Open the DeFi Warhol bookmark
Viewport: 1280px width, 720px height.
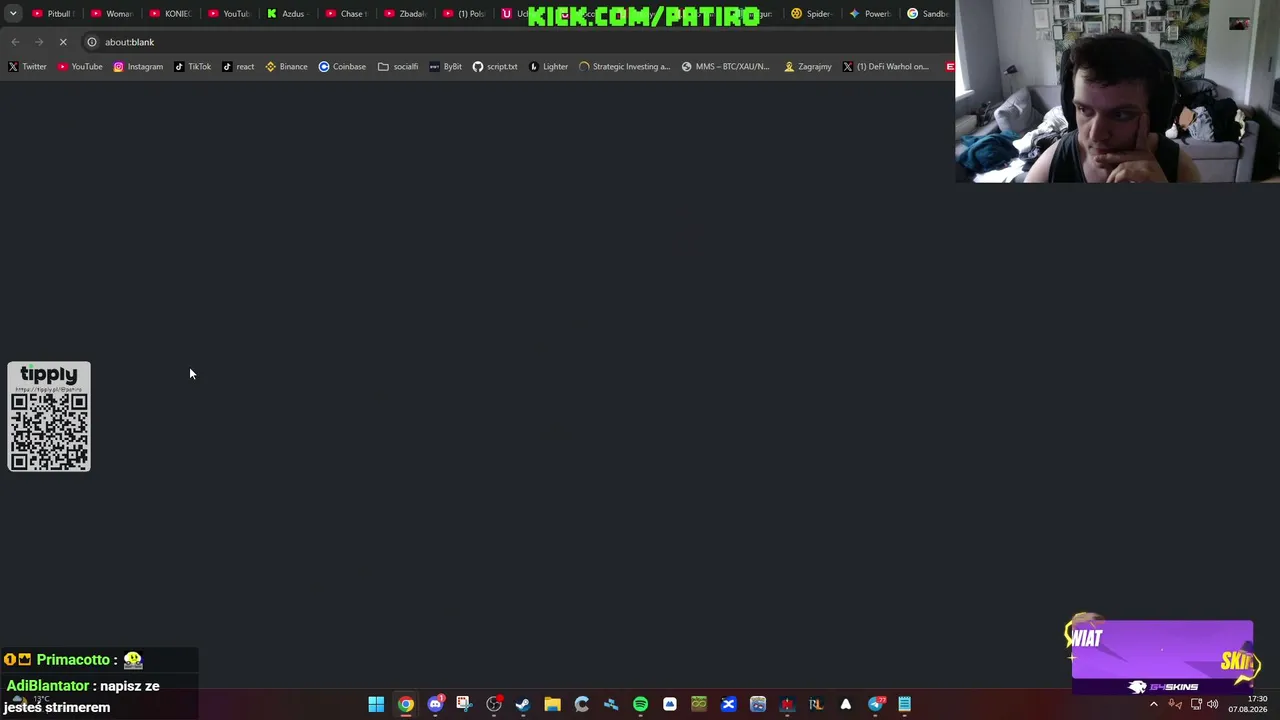point(886,67)
